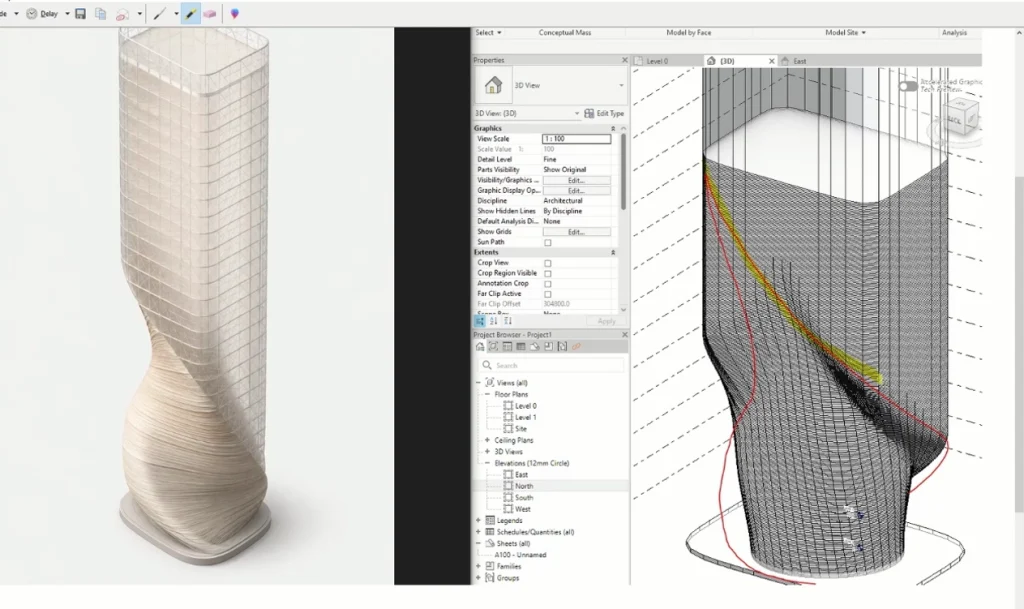Click the sheets icon in Project Browser toolbar

coord(535,347)
